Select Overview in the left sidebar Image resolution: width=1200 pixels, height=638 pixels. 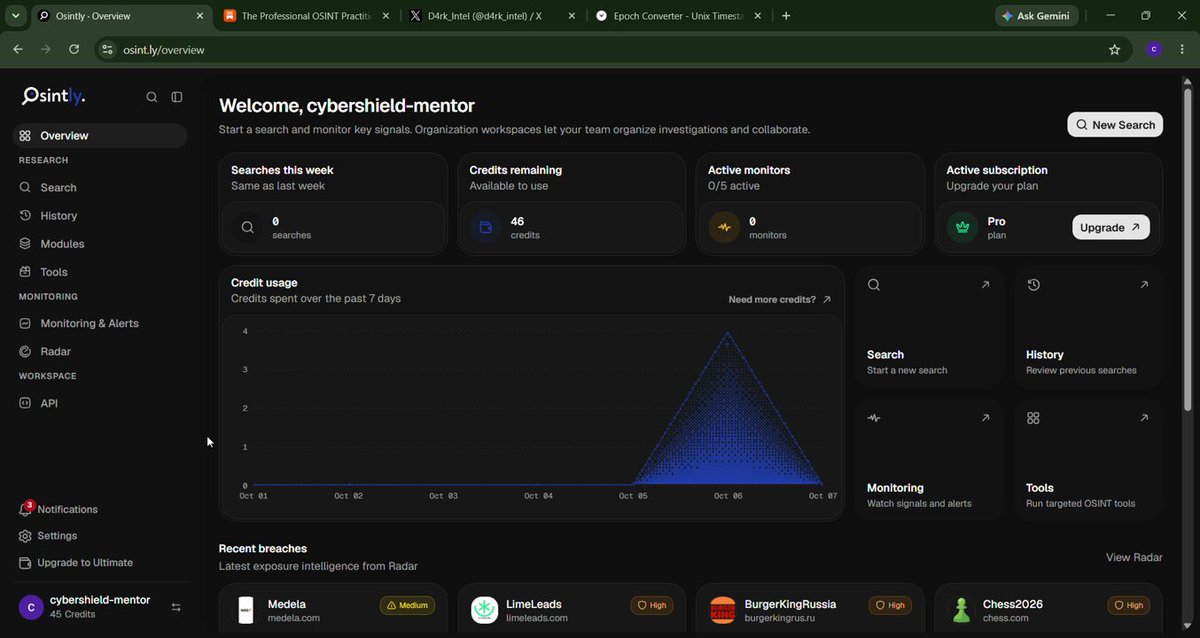coord(100,136)
